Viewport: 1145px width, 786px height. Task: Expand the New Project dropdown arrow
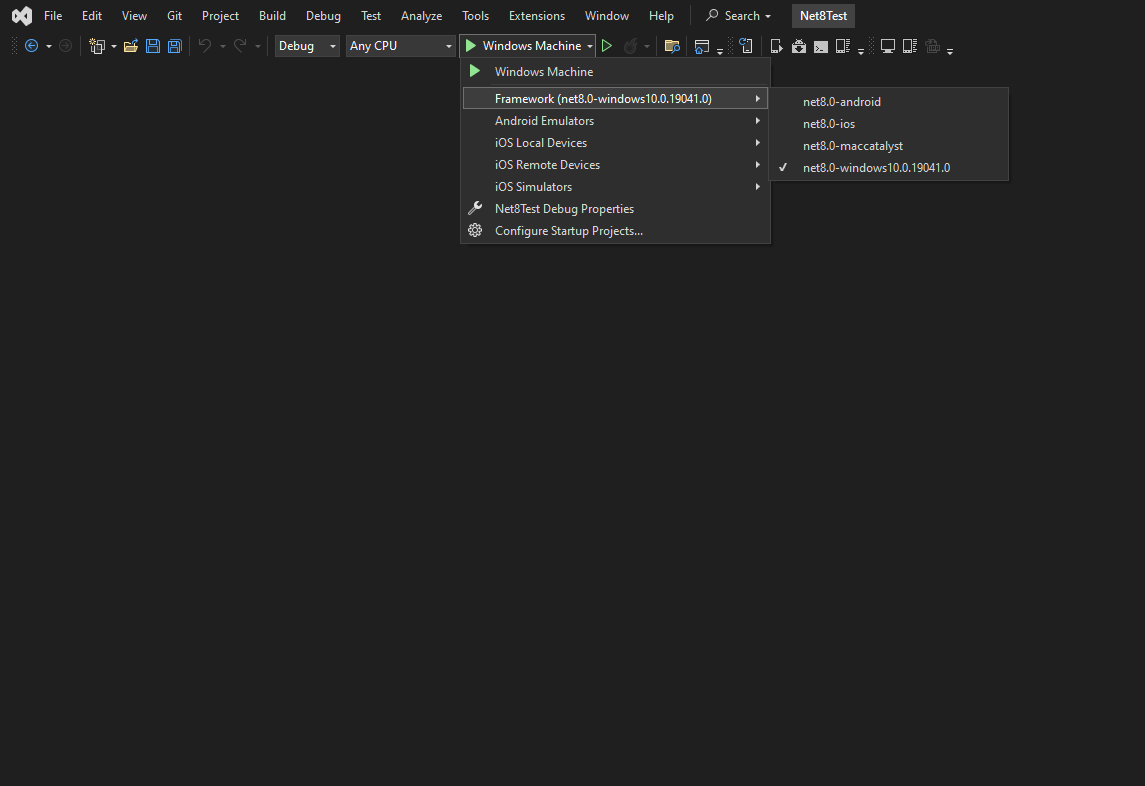[x=114, y=47]
